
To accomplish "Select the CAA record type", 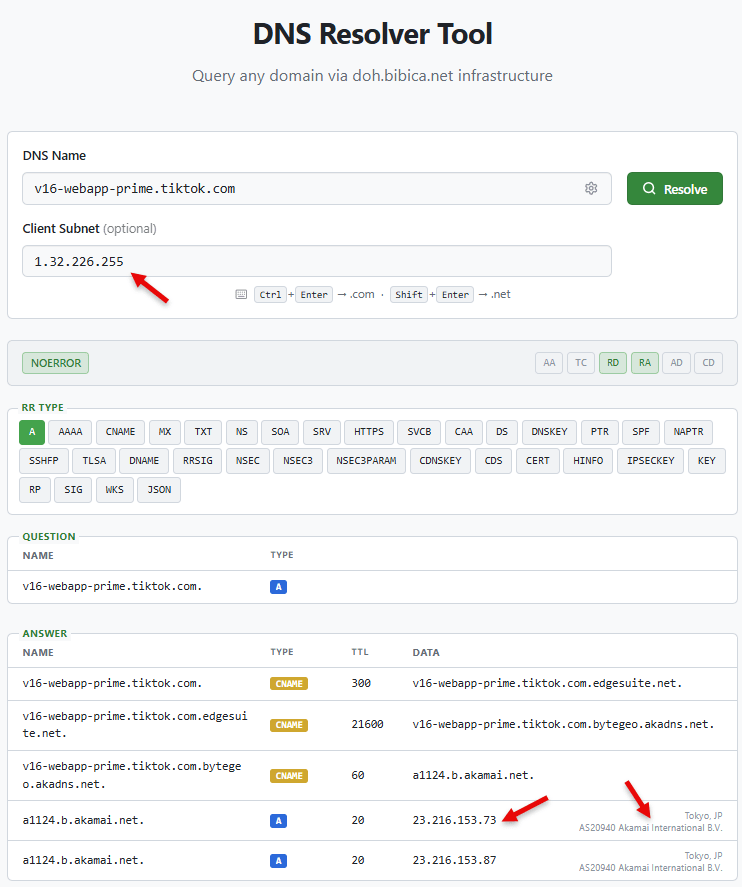I will point(463,432).
